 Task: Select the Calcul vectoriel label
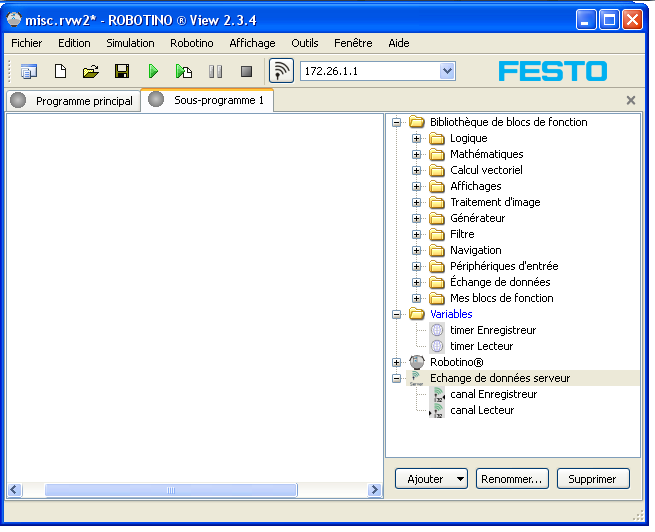tap(486, 170)
